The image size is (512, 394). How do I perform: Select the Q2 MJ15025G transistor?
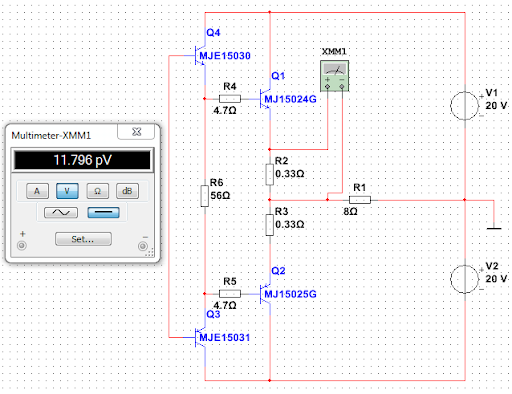(x=266, y=294)
